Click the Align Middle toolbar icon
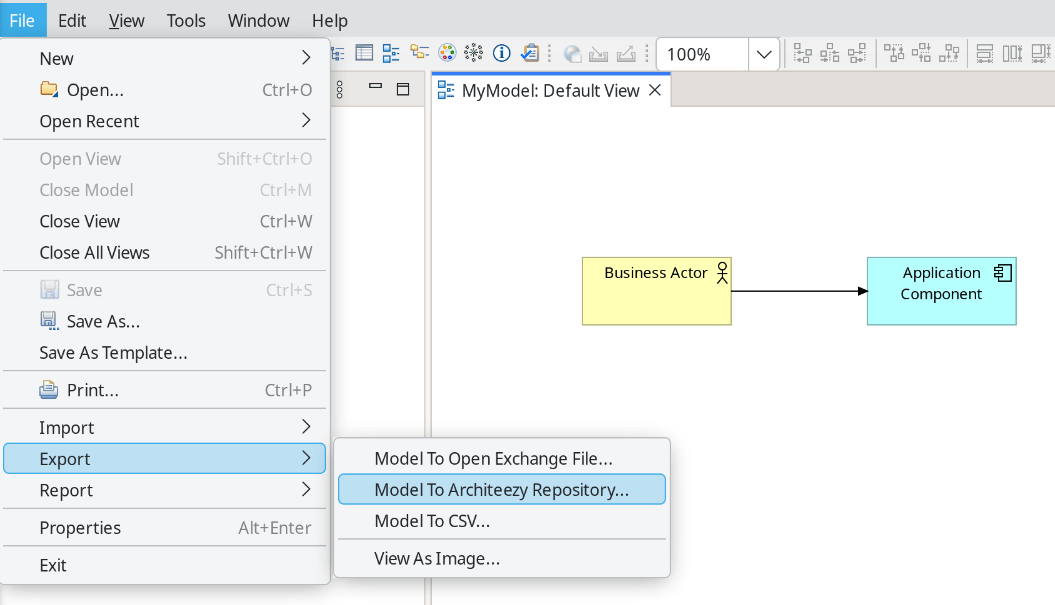The height and width of the screenshot is (605, 1055). tap(921, 53)
